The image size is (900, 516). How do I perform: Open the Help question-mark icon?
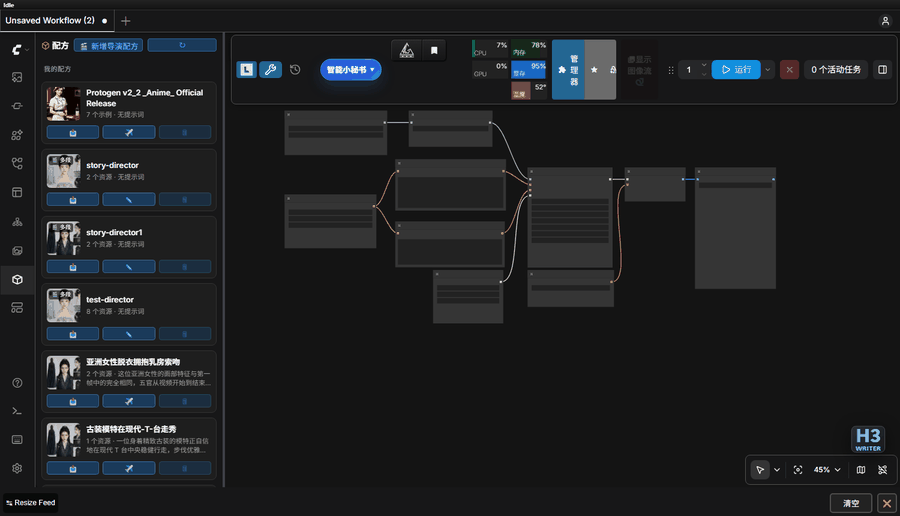tap(17, 383)
